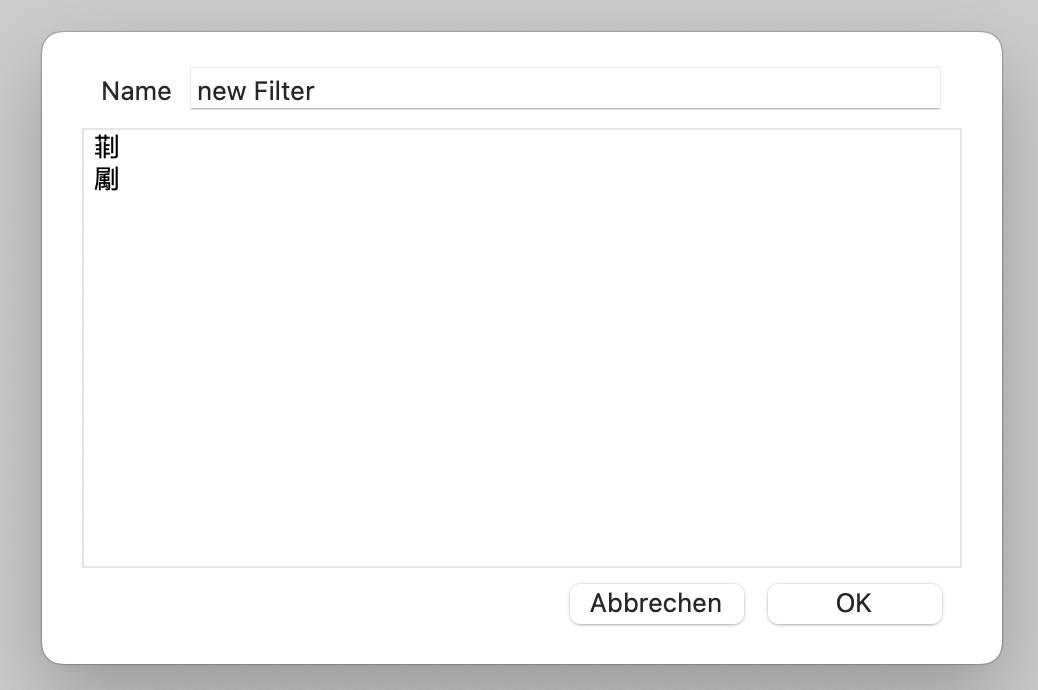
Task: Click the bottom-right corner of glyph text area
Action: 950,556
